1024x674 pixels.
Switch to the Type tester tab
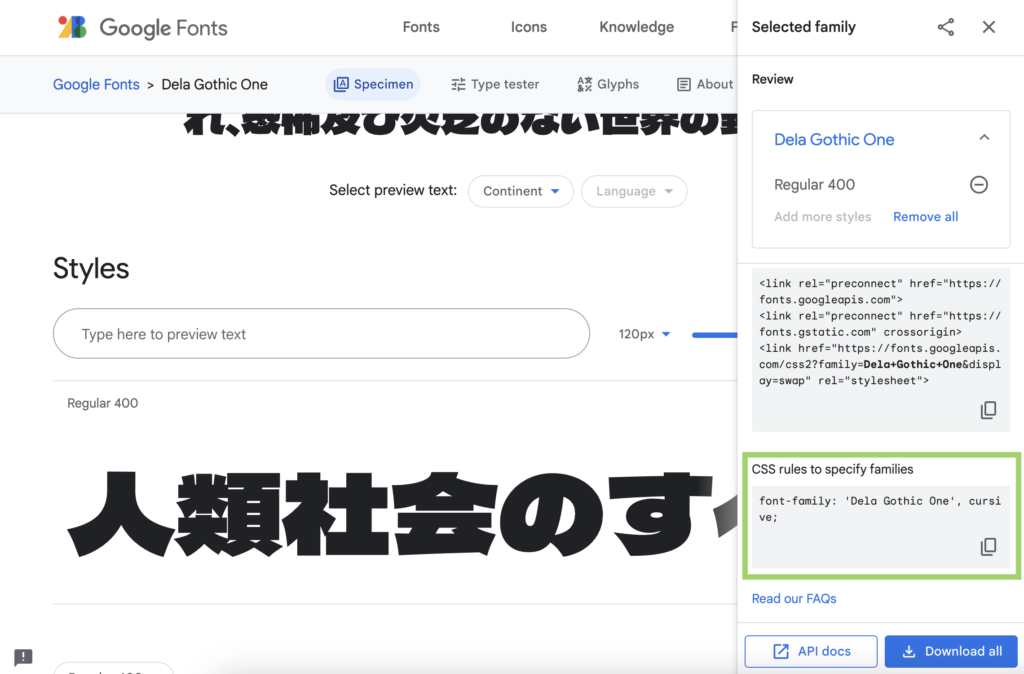(x=495, y=84)
